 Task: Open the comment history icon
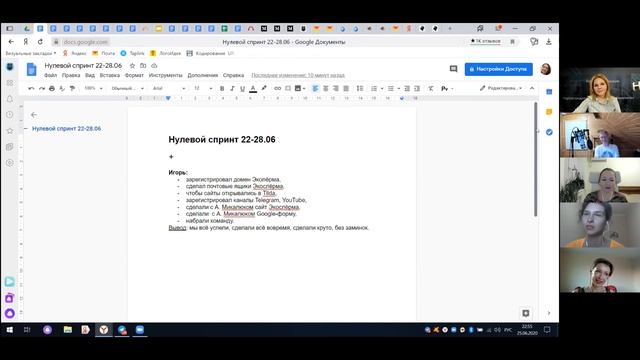[453, 69]
